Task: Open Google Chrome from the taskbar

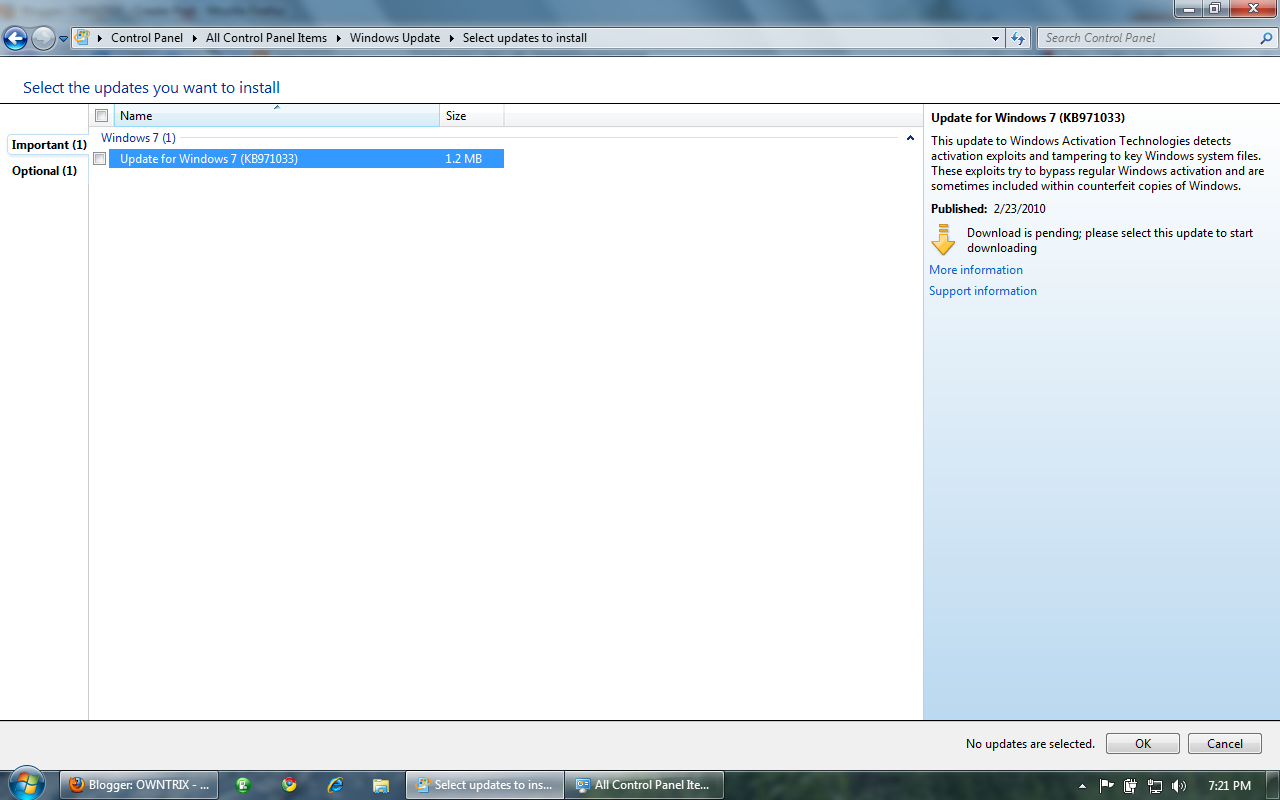Action: pos(290,785)
